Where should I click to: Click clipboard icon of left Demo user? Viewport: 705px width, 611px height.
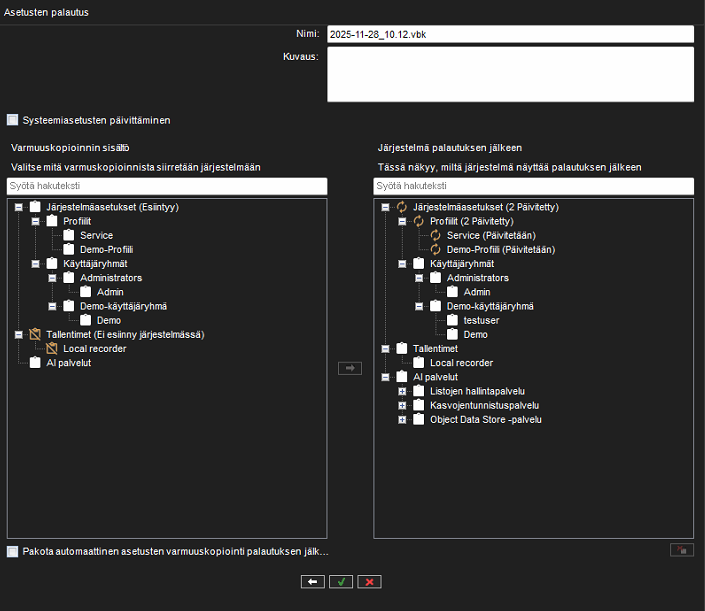(85, 320)
